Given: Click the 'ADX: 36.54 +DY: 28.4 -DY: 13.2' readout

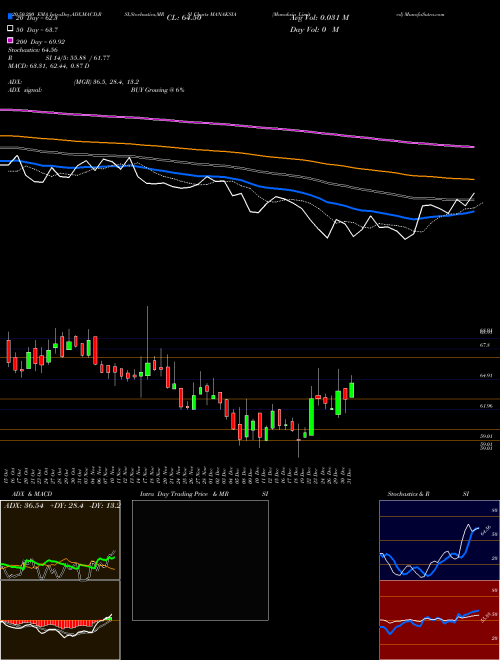Looking at the screenshot, I should point(62,505).
